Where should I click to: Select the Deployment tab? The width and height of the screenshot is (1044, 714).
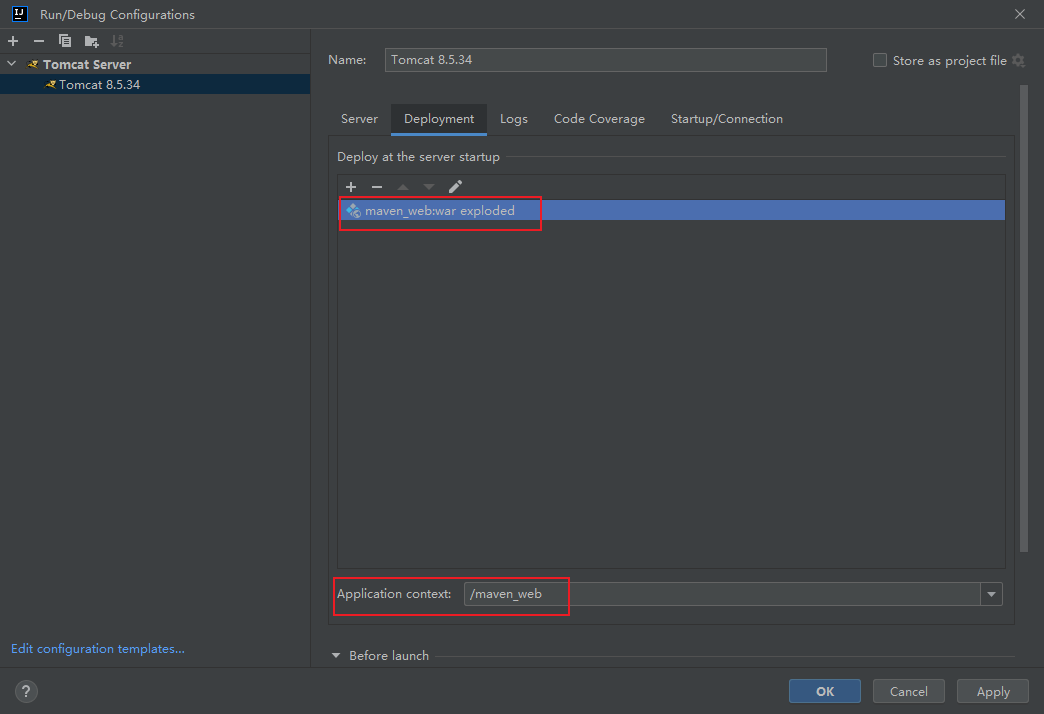(x=439, y=119)
